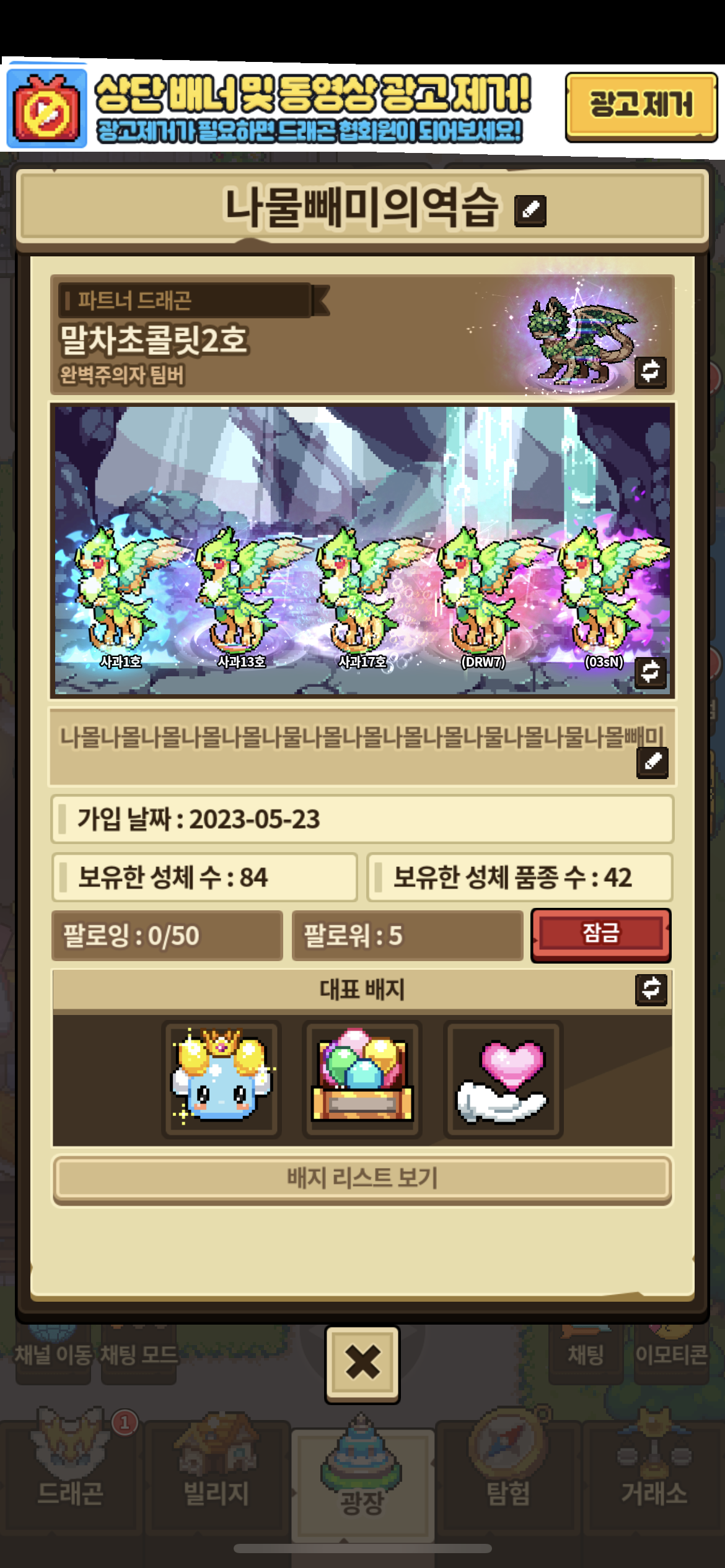Edit the nickname with pencil icon
725x1568 pixels.
click(x=530, y=211)
